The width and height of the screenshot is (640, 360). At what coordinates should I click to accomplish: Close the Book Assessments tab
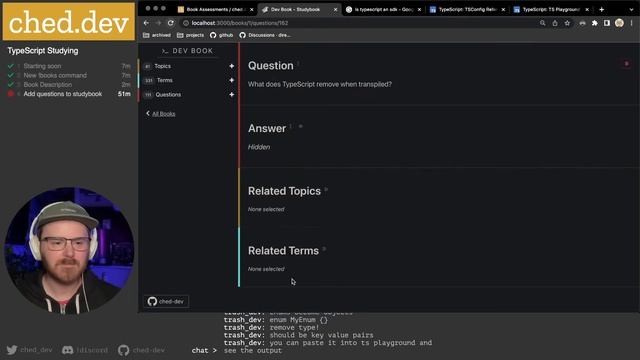coord(251,9)
